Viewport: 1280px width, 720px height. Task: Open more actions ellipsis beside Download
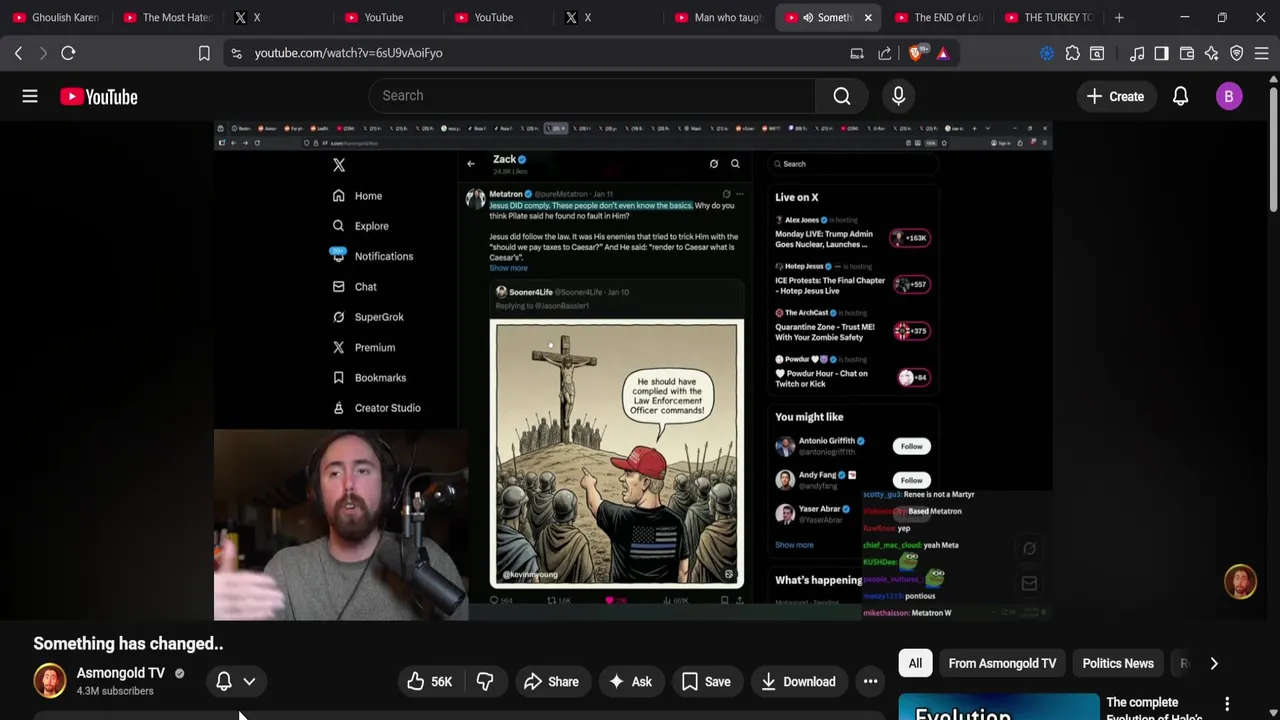point(871,682)
